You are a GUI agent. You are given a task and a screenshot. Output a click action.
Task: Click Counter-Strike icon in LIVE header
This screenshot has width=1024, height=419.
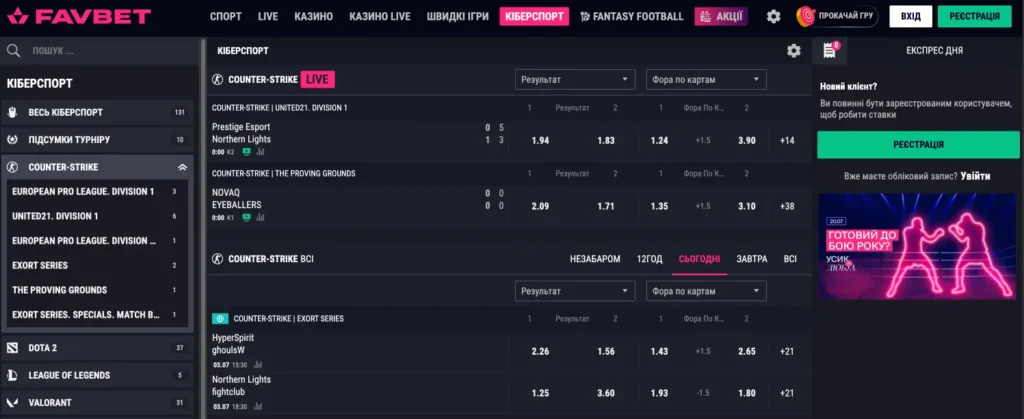click(217, 80)
